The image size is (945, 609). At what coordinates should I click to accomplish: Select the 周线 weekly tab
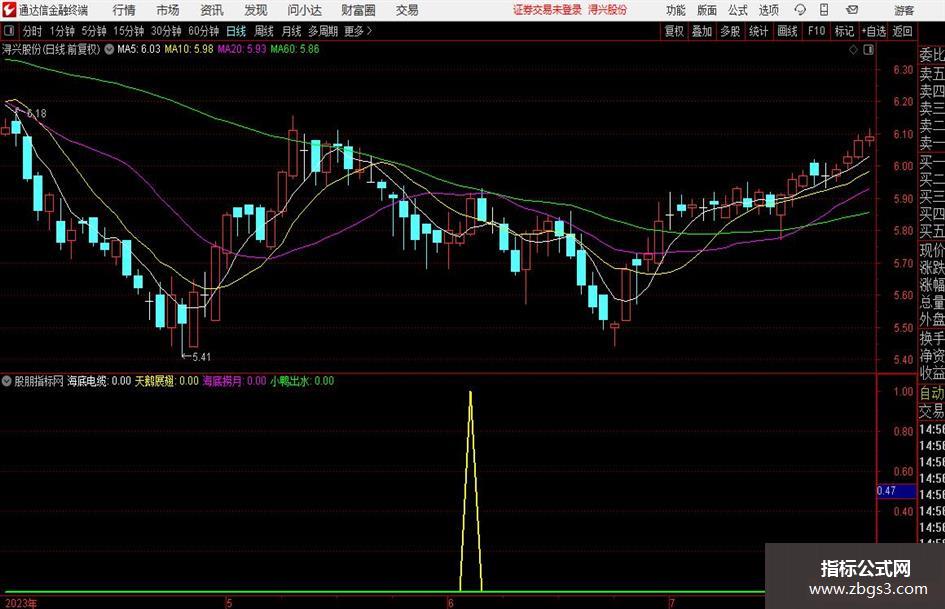(264, 31)
